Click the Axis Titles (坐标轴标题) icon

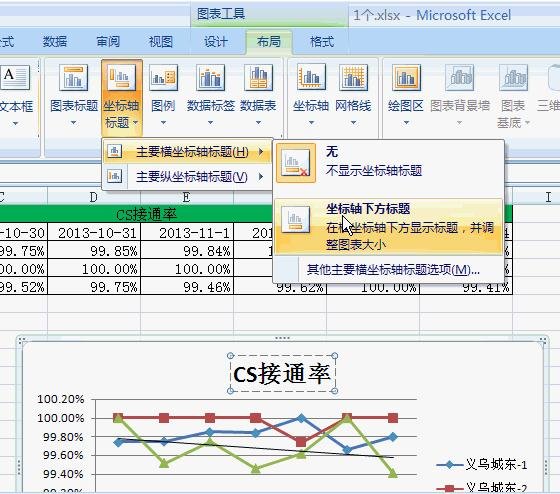tap(121, 77)
